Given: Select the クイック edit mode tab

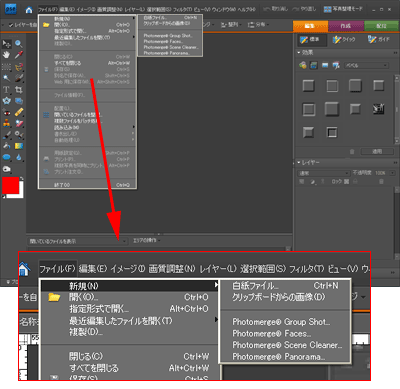Looking at the screenshot, I should [344, 40].
